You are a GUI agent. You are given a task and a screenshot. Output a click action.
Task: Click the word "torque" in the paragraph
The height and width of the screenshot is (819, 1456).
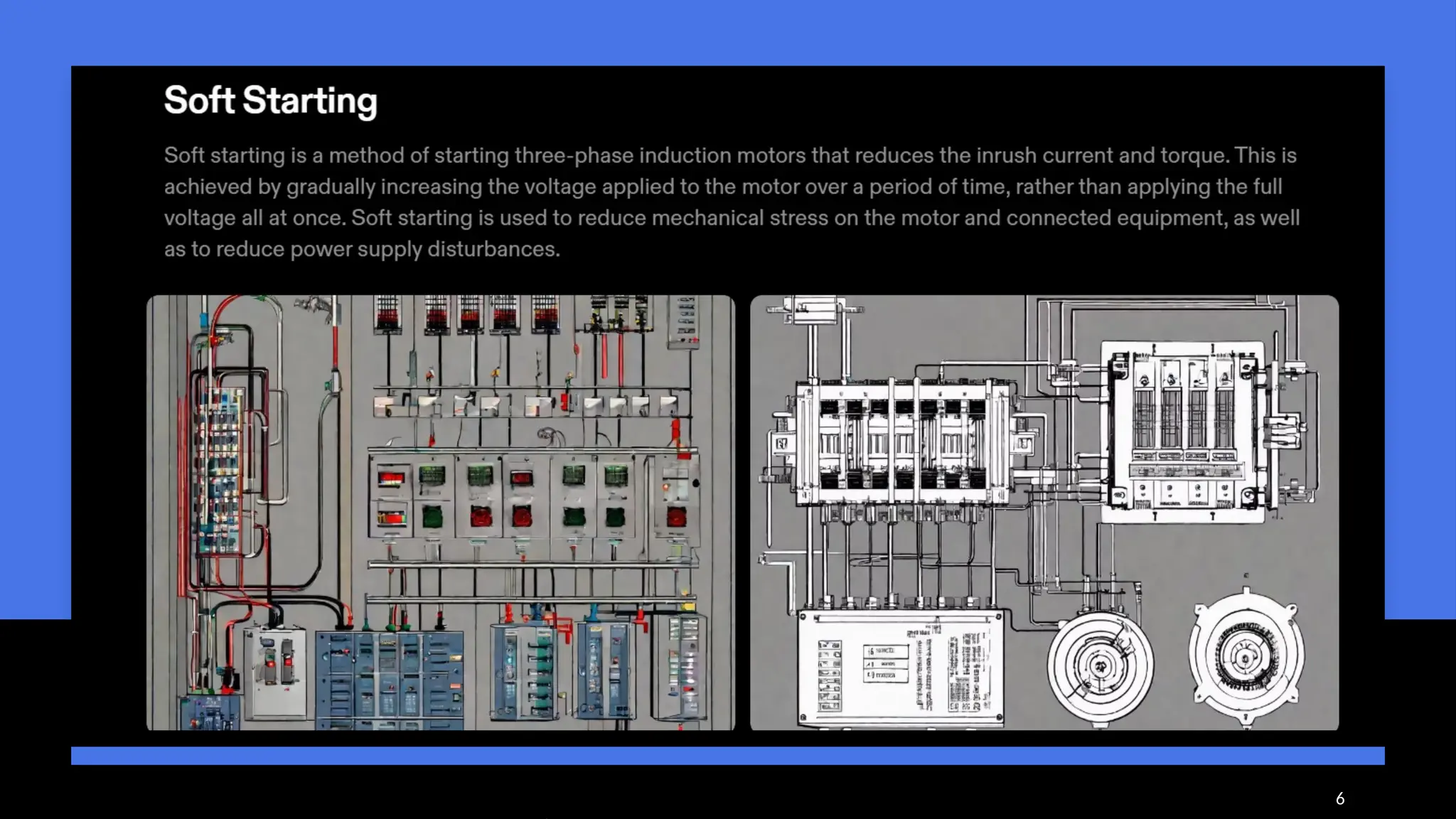(x=1193, y=156)
